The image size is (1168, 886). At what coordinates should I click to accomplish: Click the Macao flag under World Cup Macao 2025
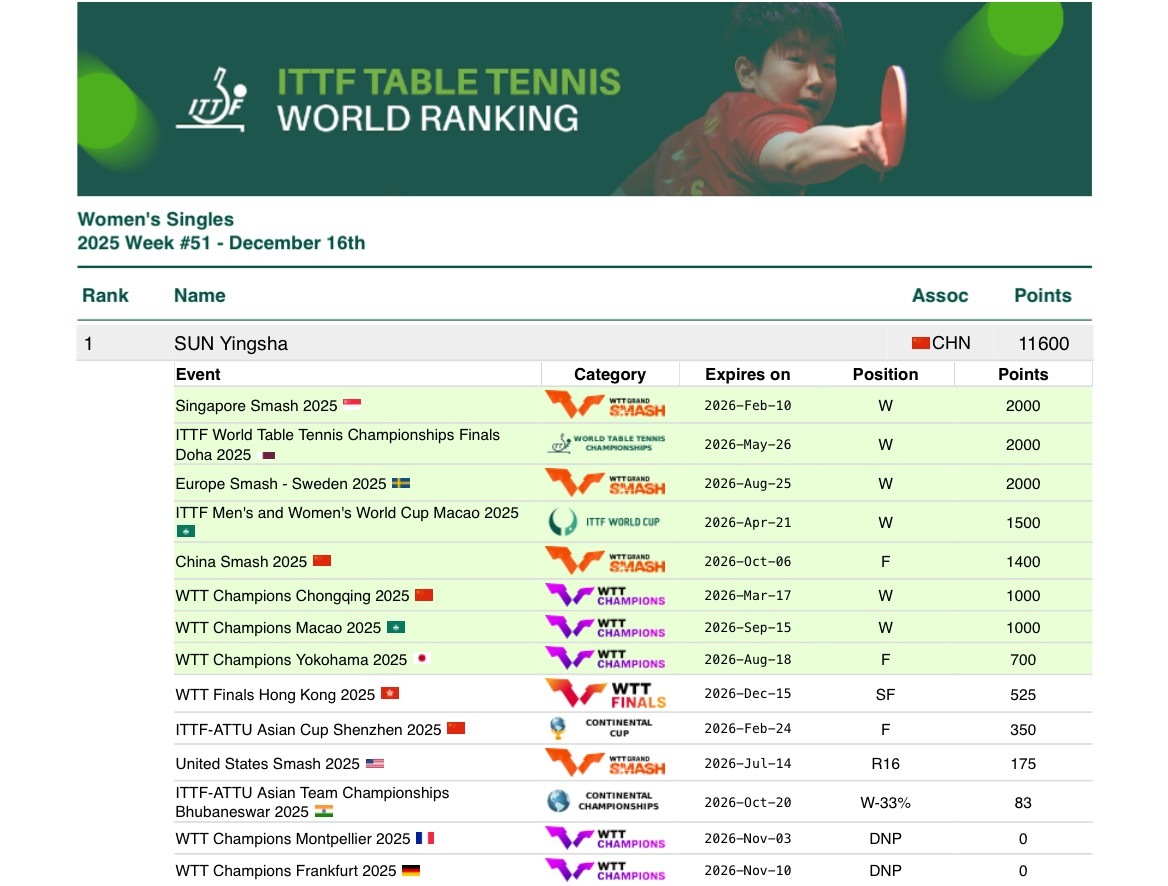tap(185, 531)
